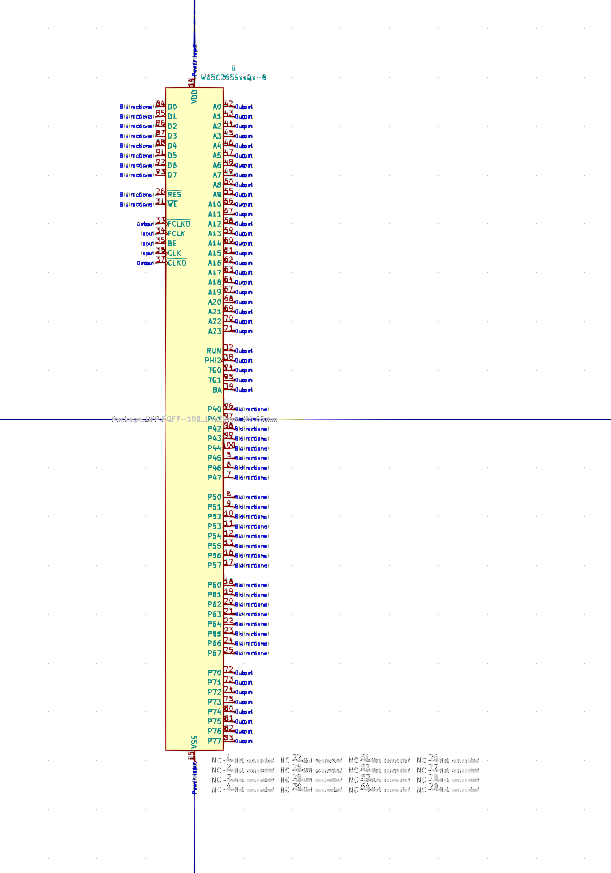Click the P40 bidirectional port pin
Viewport: 611px width, 873px height.
point(228,409)
